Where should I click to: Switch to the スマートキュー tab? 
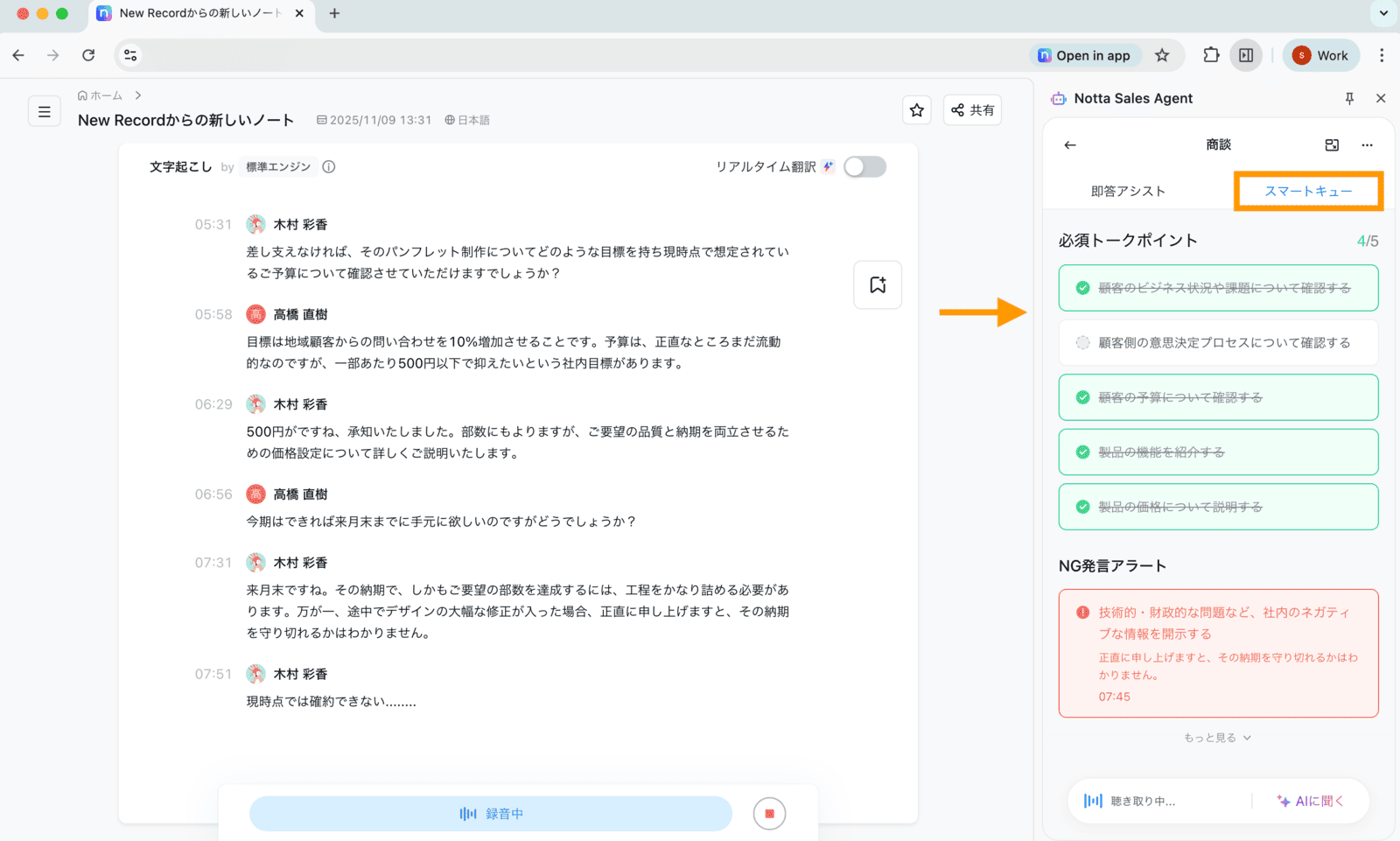(x=1308, y=191)
